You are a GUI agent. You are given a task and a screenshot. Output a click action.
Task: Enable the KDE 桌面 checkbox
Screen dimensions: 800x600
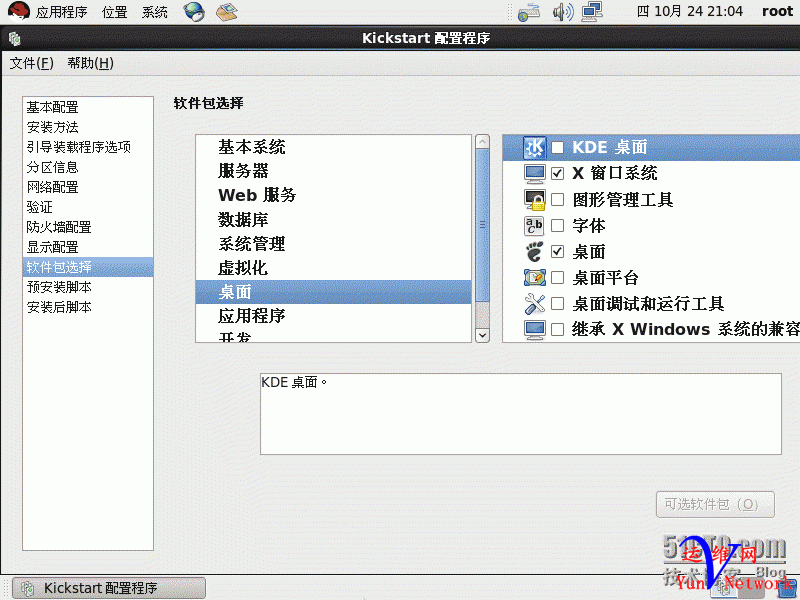(558, 148)
